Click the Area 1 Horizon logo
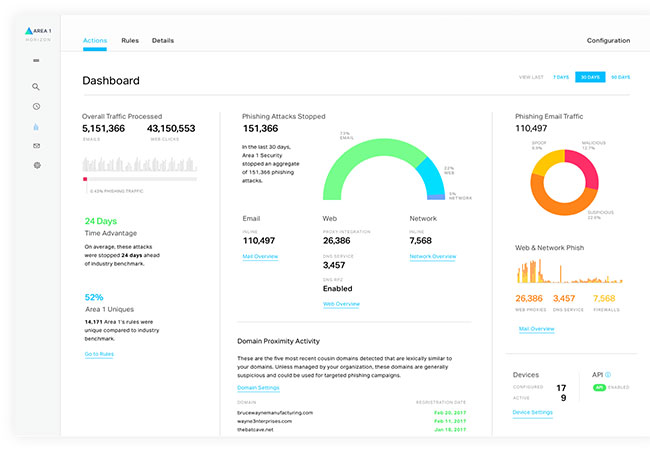Screen dimensions: 650x451 (x=36, y=35)
